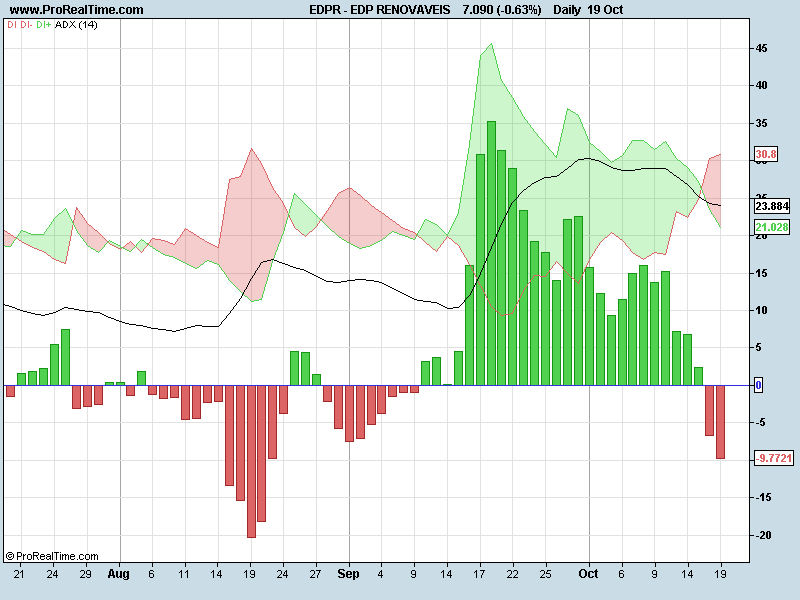The image size is (800, 600).
Task: Select the 22 date label on time axis
Action: [512, 574]
